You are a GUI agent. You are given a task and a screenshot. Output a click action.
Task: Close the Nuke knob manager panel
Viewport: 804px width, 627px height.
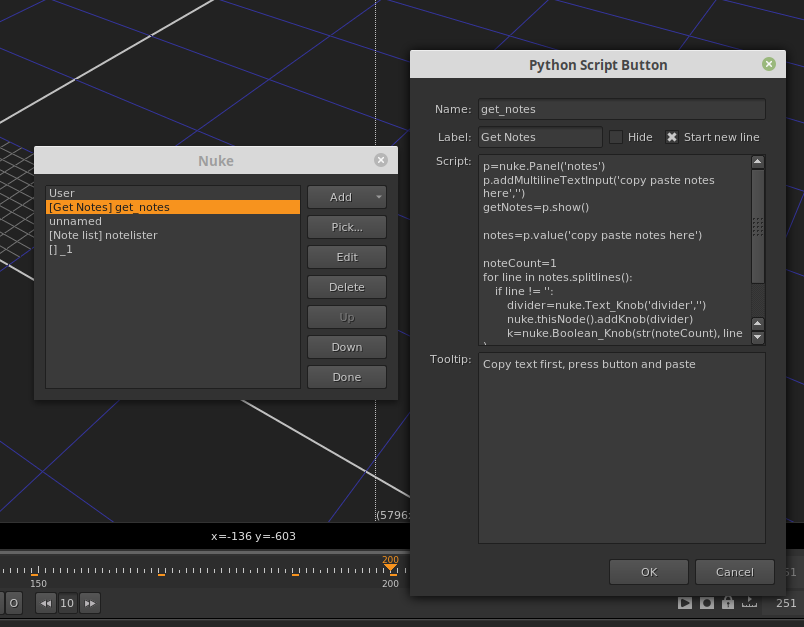[x=380, y=160]
